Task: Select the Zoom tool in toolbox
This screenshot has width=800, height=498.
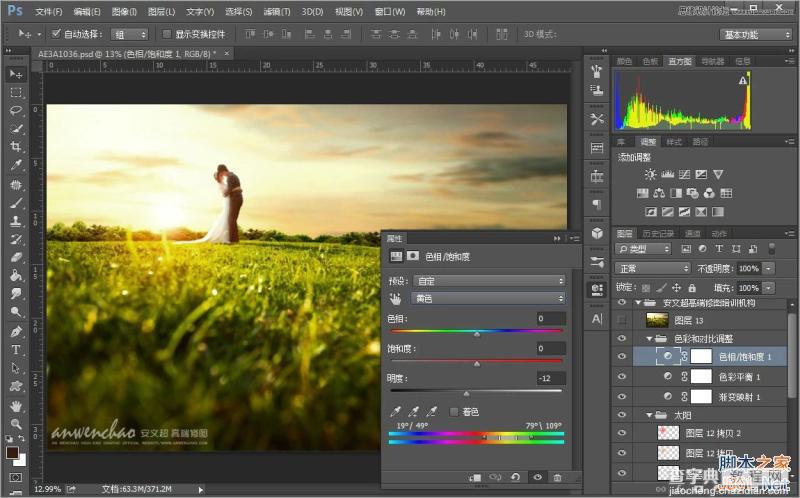Action: (x=16, y=424)
